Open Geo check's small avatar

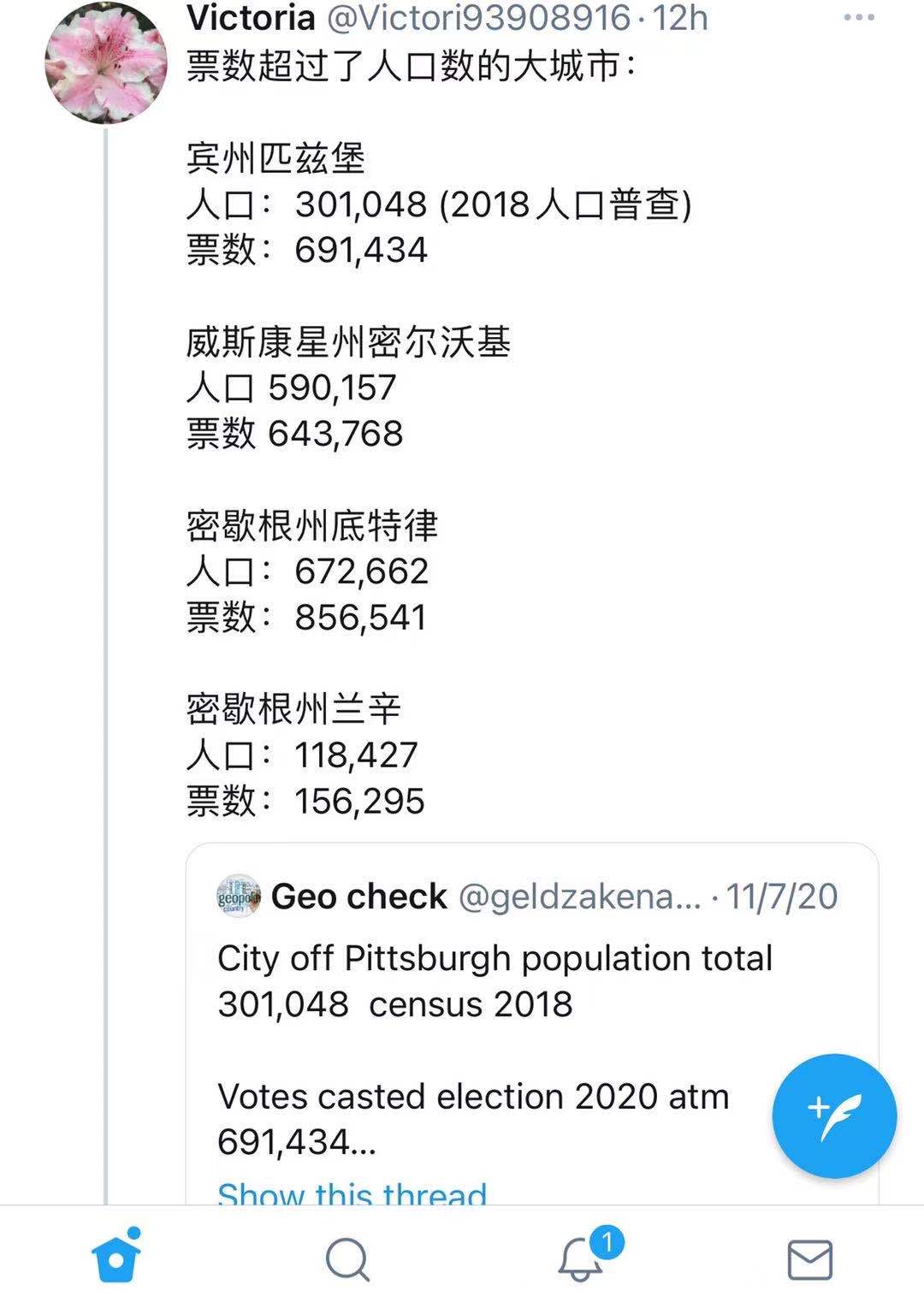pyautogui.click(x=239, y=896)
